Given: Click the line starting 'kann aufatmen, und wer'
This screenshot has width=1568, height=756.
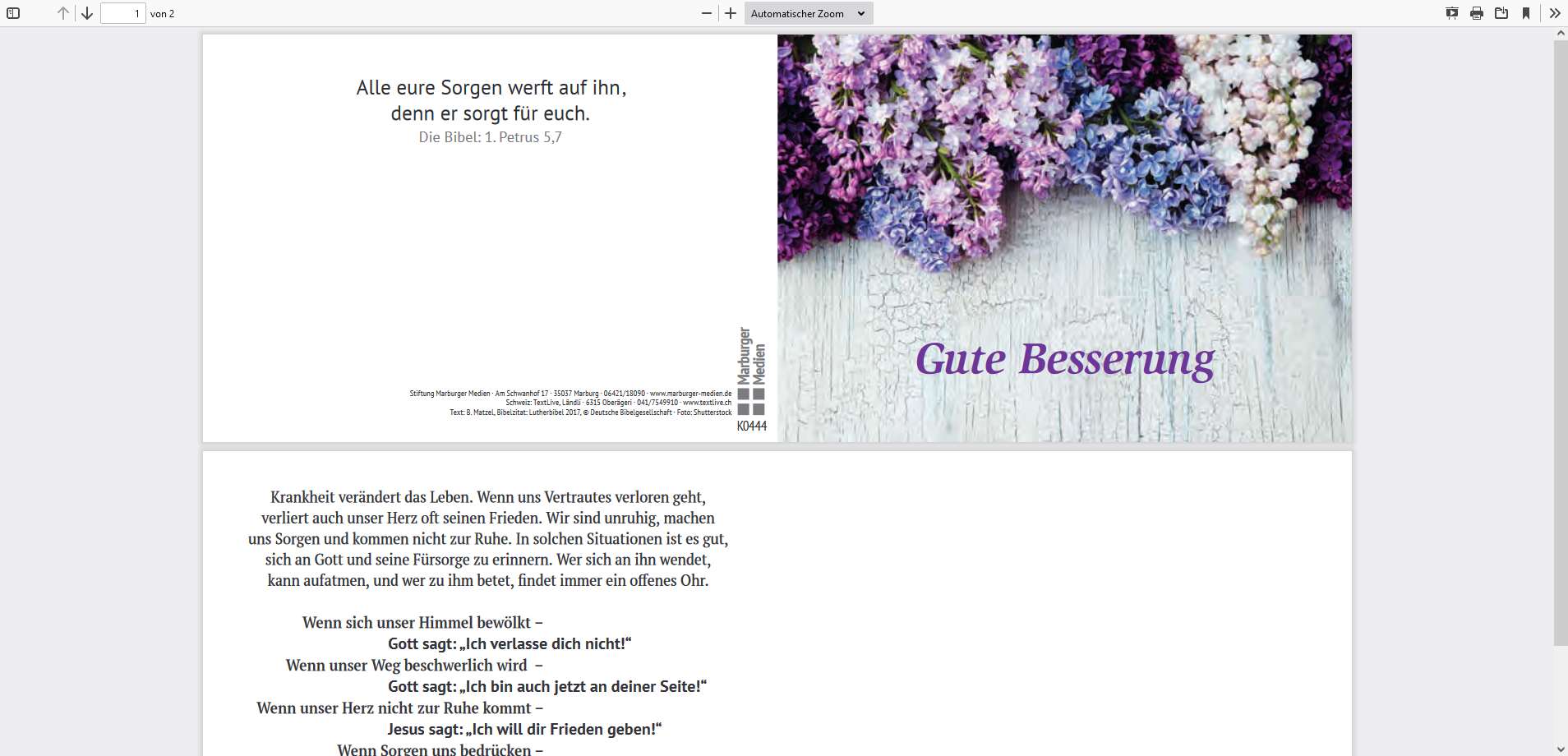Looking at the screenshot, I should tap(488, 581).
